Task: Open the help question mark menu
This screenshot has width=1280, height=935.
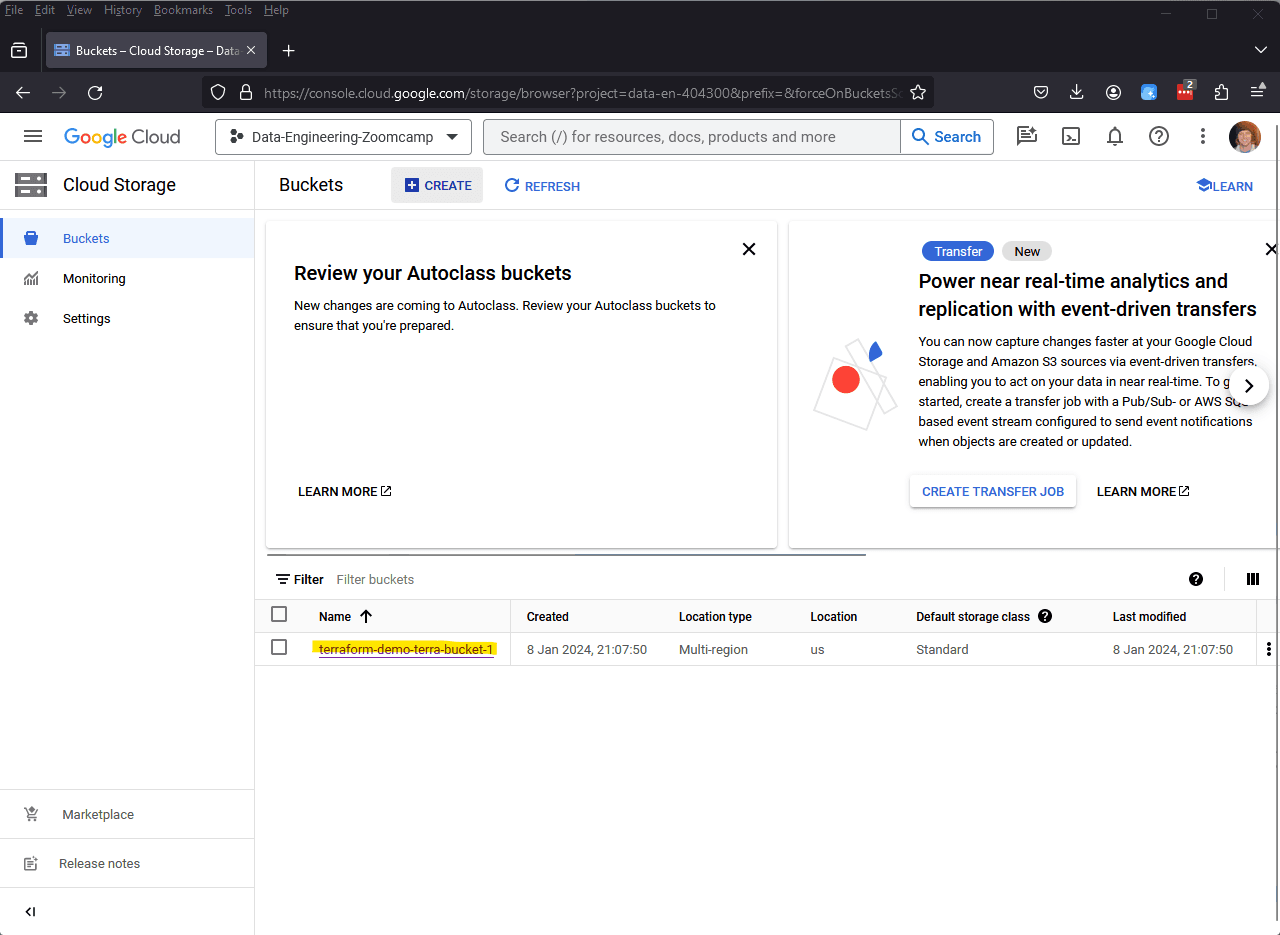Action: click(x=1159, y=137)
